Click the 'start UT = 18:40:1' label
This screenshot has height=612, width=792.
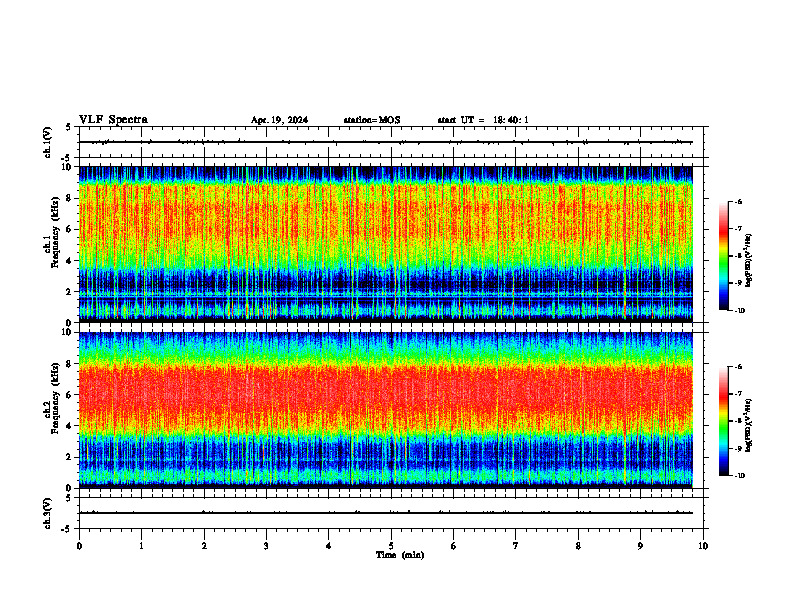(x=483, y=120)
